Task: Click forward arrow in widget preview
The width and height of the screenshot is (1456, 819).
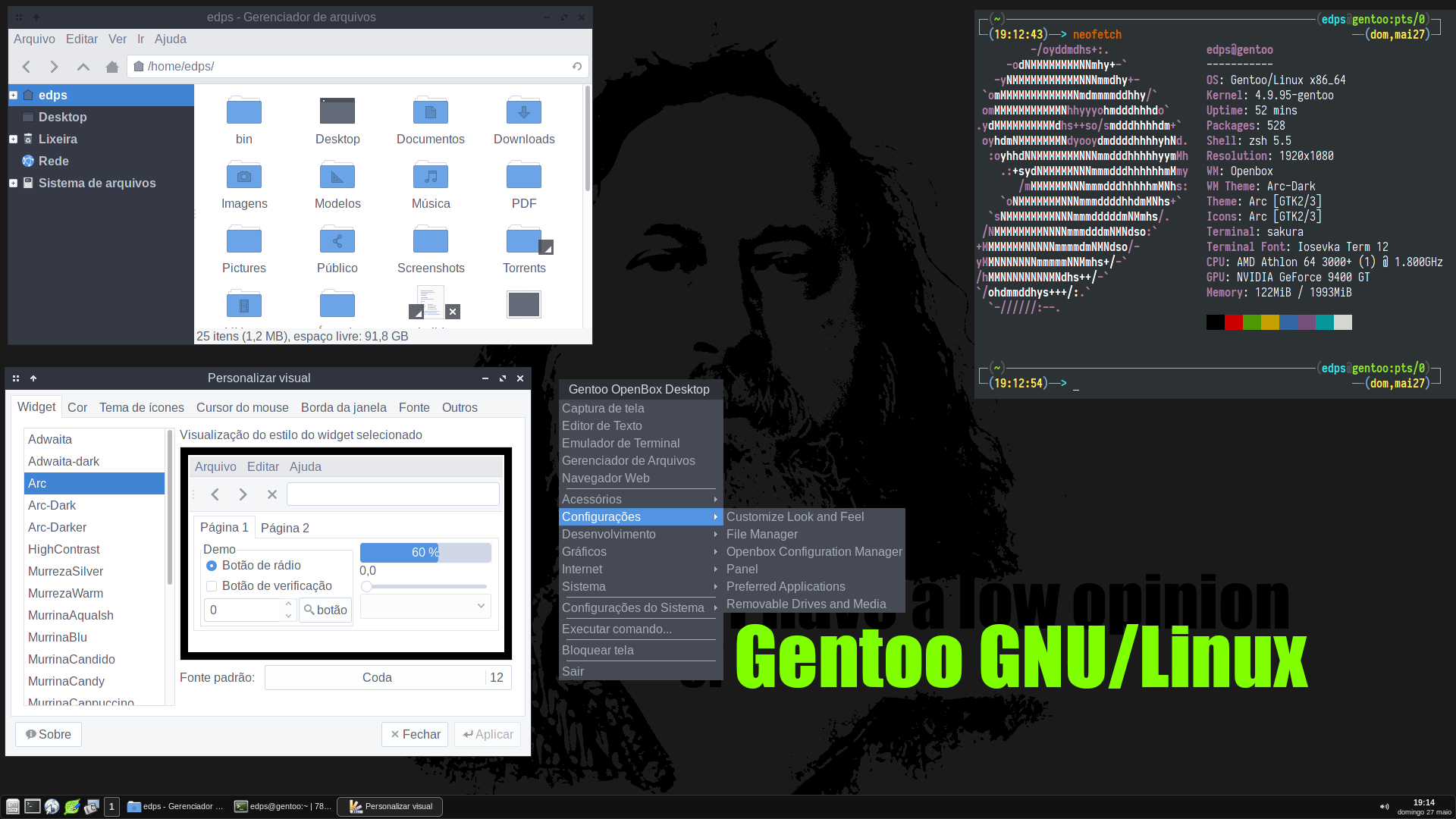Action: tap(243, 494)
